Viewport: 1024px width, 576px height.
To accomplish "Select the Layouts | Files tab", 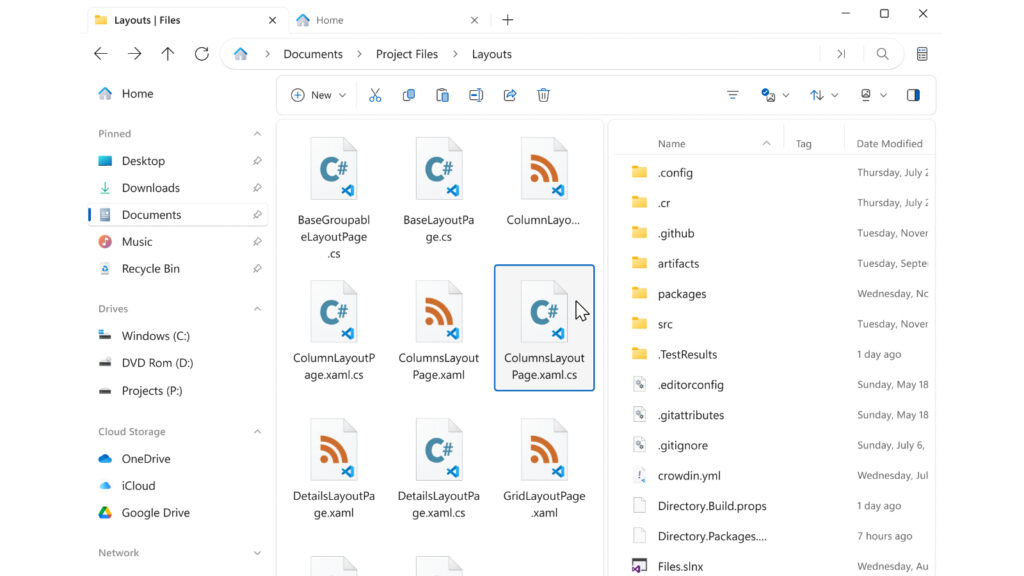I will coord(185,20).
